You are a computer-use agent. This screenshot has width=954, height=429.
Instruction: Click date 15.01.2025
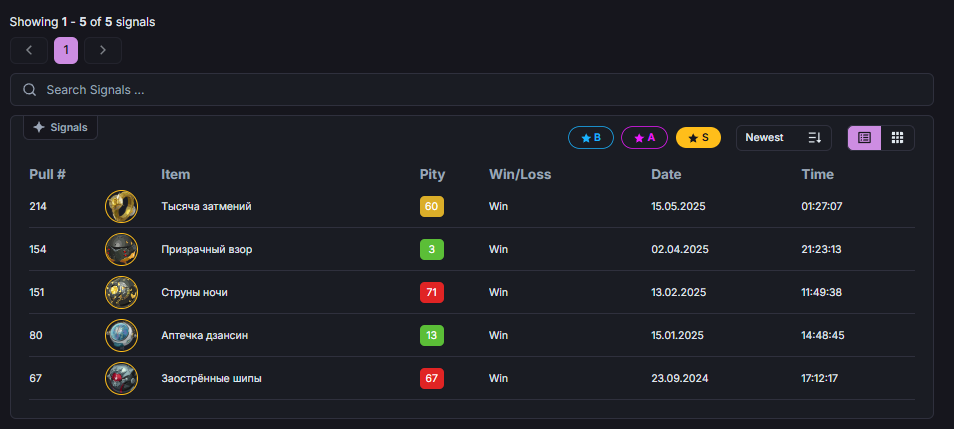point(678,335)
